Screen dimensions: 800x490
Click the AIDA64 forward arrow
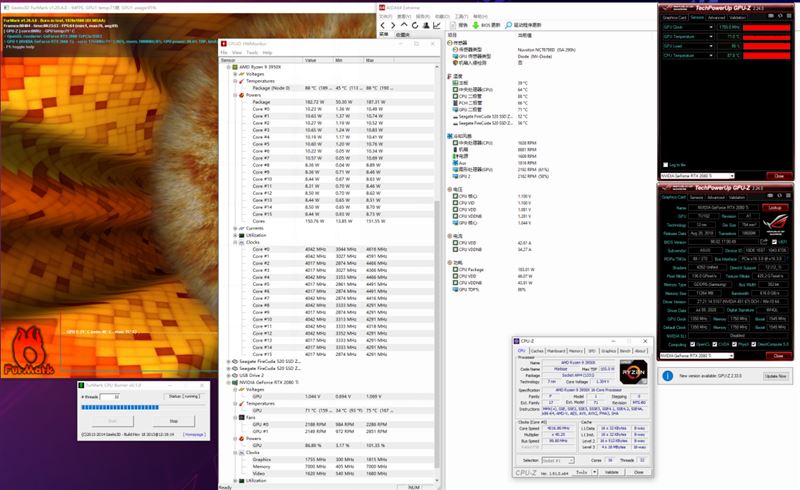pyautogui.click(x=393, y=25)
